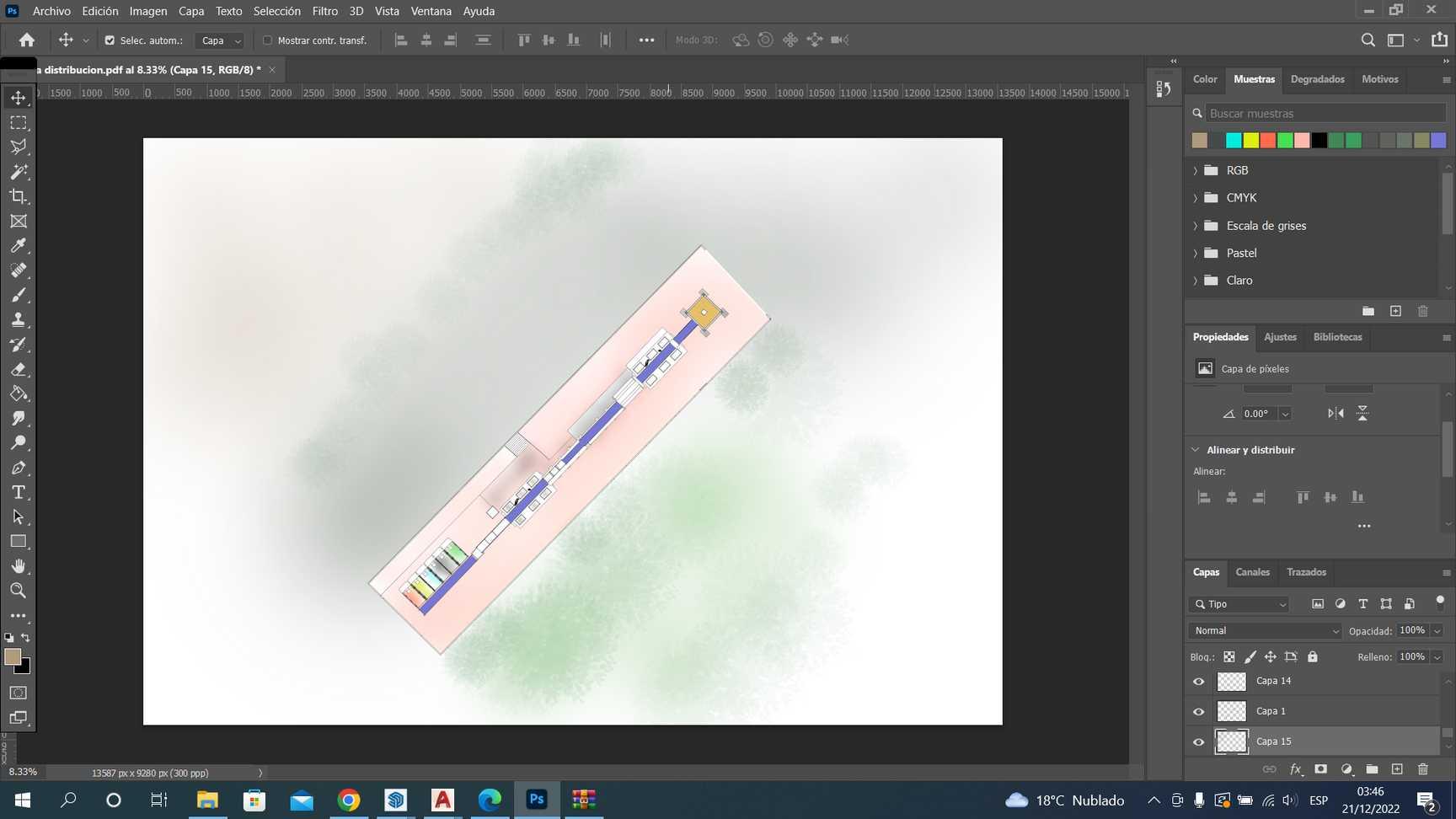Activate the Horizontal Type tool
Image resolution: width=1456 pixels, height=819 pixels.
pyautogui.click(x=19, y=492)
